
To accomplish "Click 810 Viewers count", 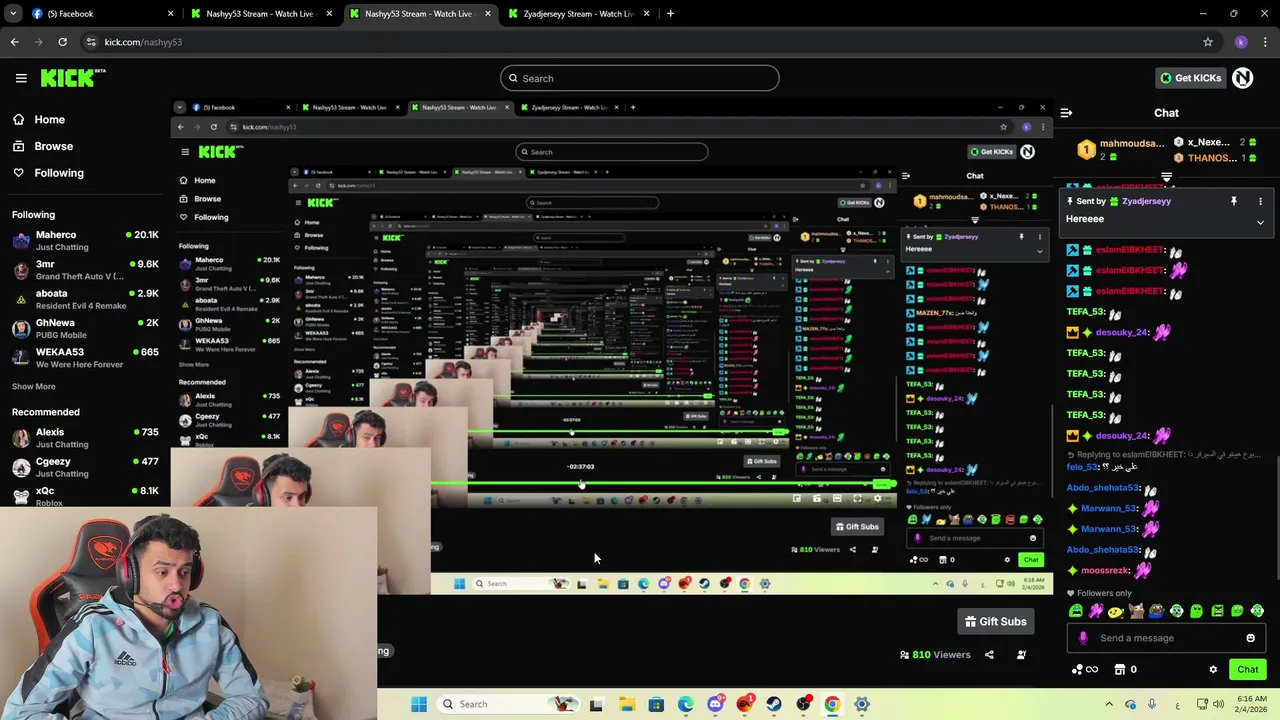I will (934, 655).
